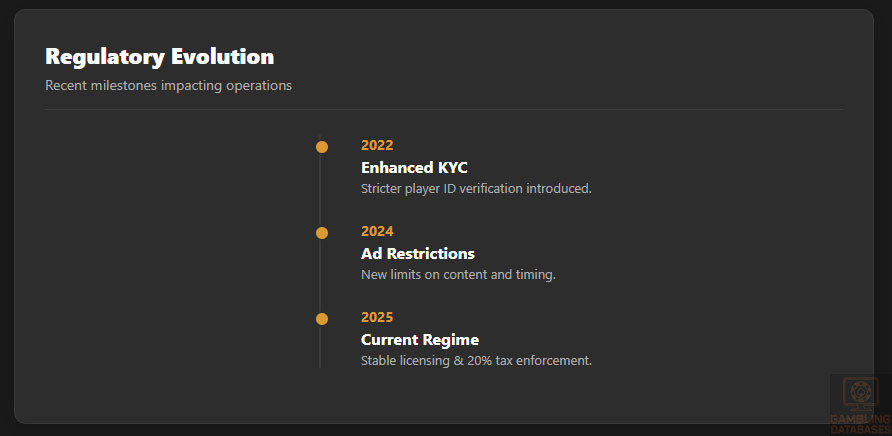The width and height of the screenshot is (892, 436).
Task: Click the 2022 year label
Action: (377, 145)
